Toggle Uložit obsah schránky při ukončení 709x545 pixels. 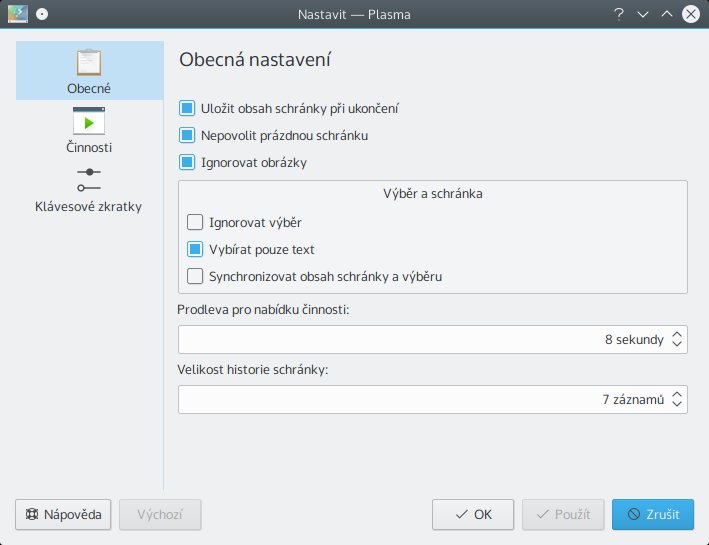coord(187,108)
